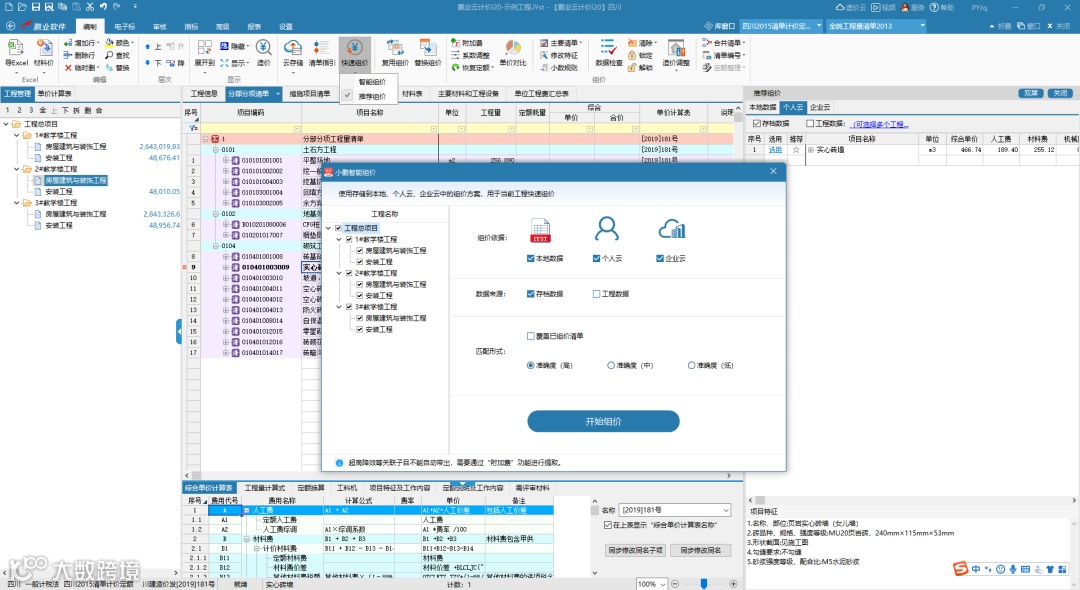Click the cut scissors icon in title bar
The width and height of the screenshot is (1080, 590).
coord(90,7)
